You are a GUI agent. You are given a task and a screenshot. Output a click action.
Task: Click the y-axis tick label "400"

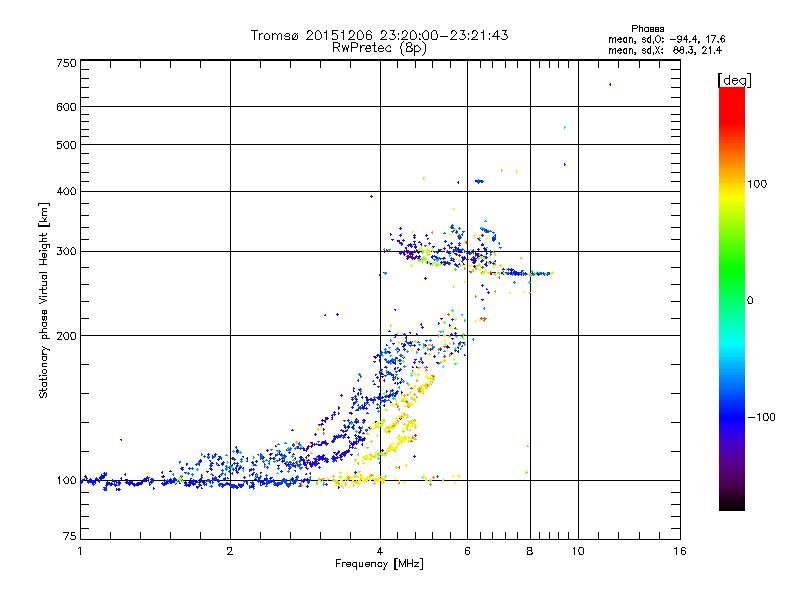click(67, 192)
